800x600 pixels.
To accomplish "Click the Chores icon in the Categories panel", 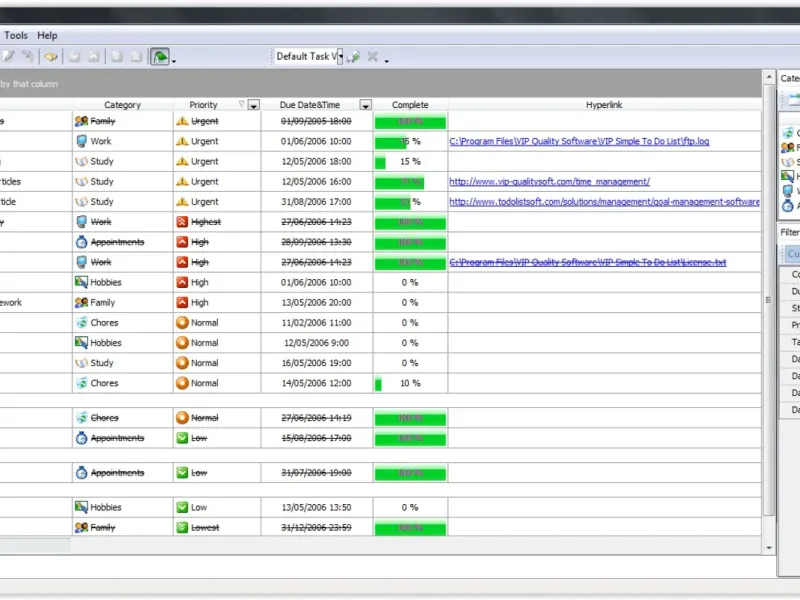I will (x=788, y=133).
